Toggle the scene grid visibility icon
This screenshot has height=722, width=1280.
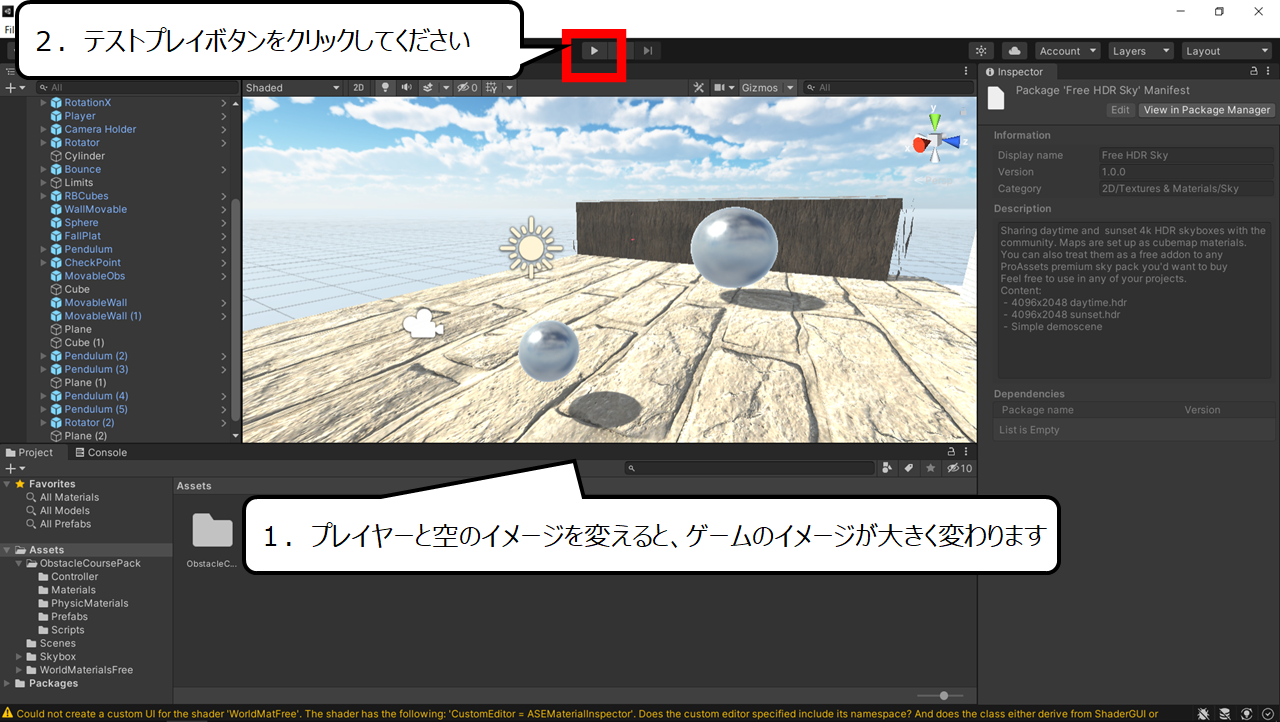(491, 88)
